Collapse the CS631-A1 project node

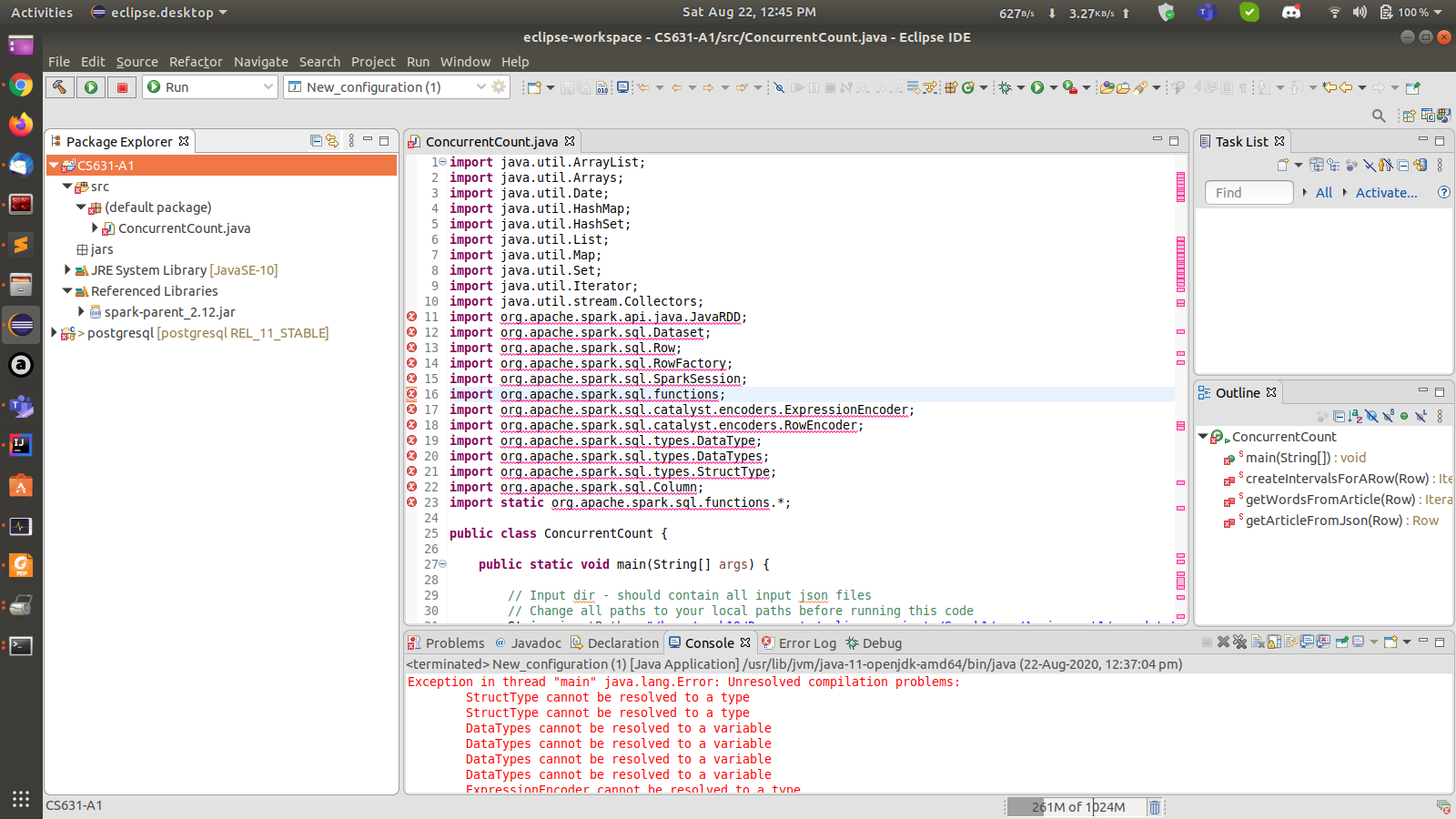54,166
